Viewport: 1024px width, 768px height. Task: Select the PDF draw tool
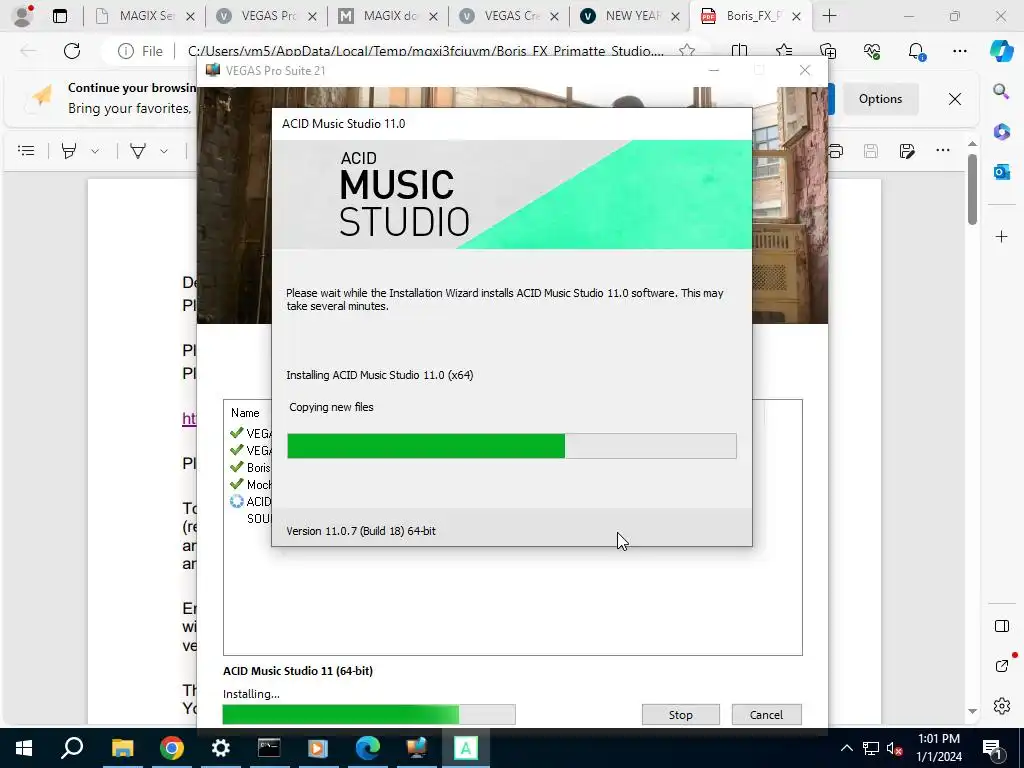138,151
